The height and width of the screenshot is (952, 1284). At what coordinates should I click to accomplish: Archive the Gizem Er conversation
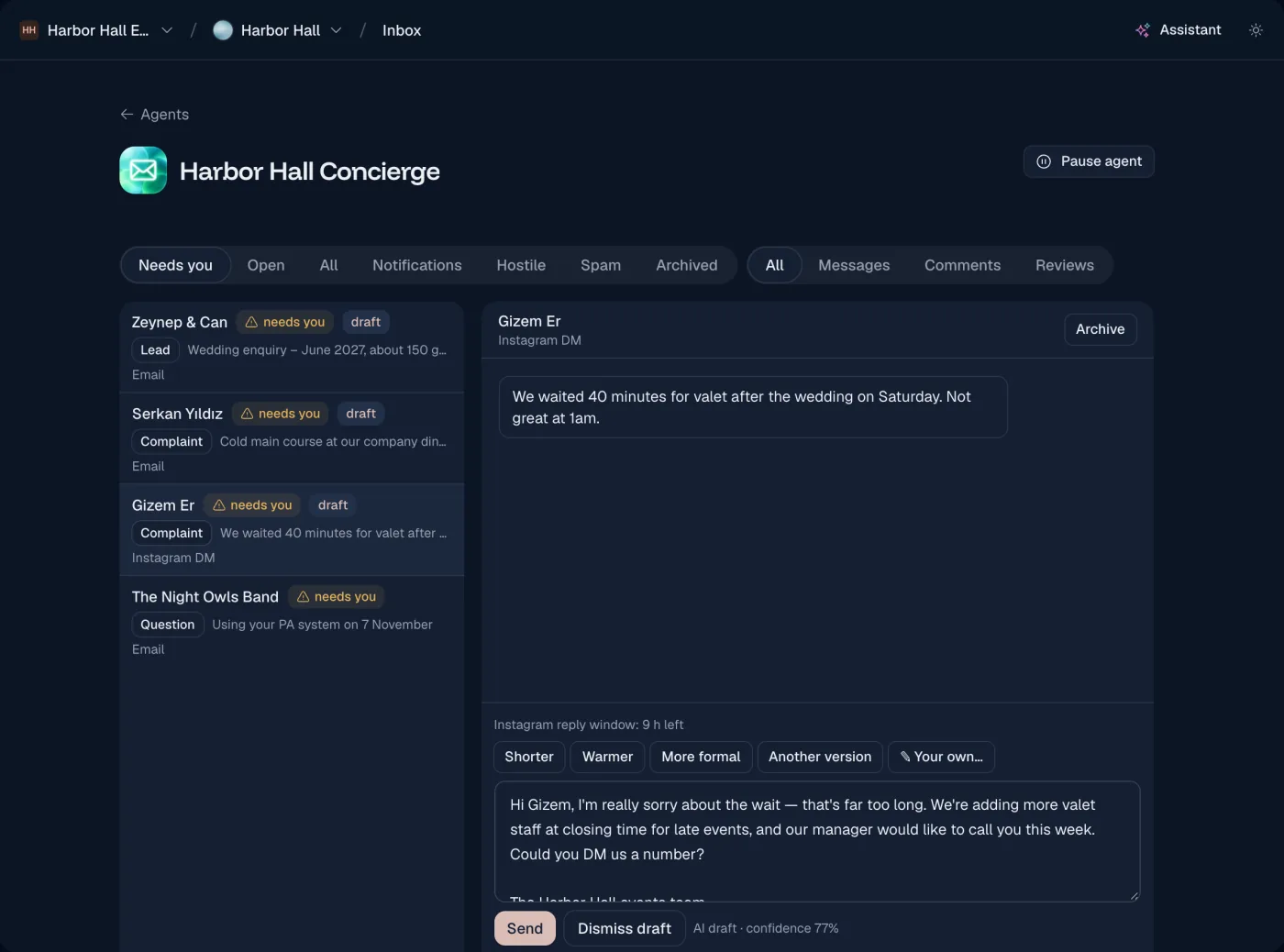click(x=1100, y=329)
